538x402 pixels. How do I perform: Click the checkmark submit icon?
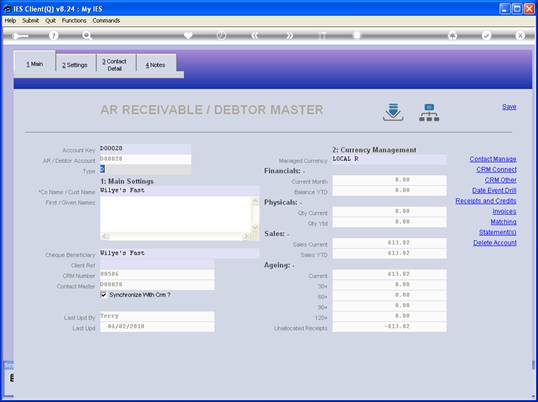pyautogui.click(x=487, y=35)
